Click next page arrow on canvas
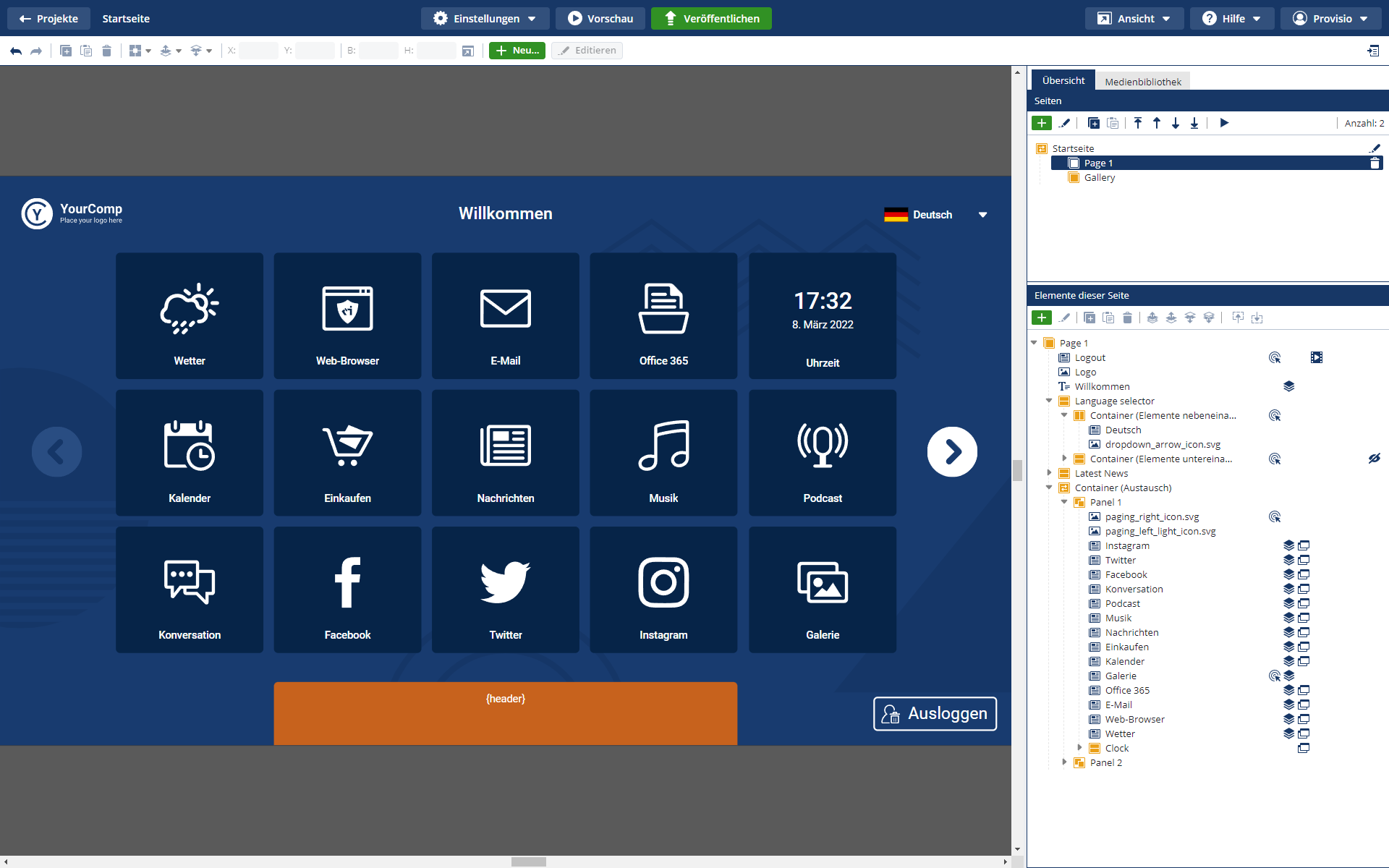This screenshot has width=1389, height=868. pos(952,452)
